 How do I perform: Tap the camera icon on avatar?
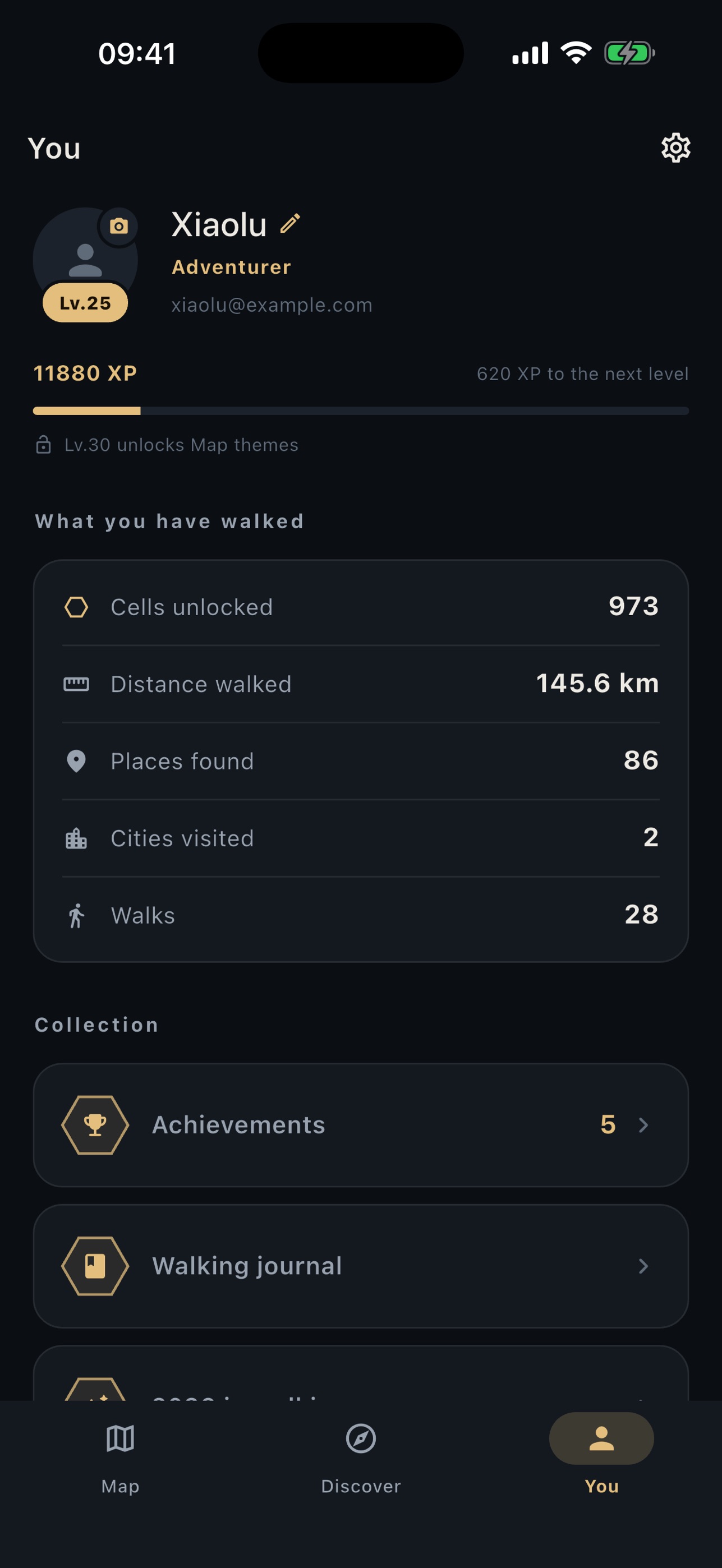click(119, 227)
